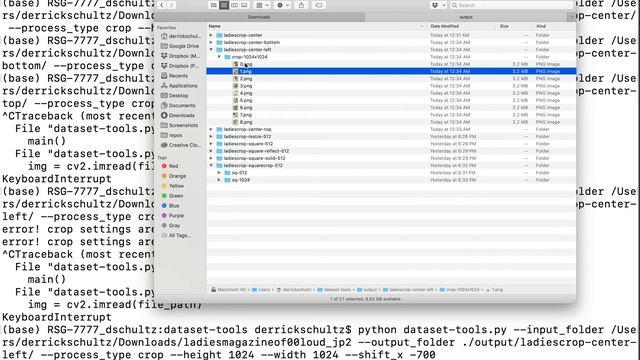
Task: Open Creative Cloud in the sidebar
Action: coord(180,145)
